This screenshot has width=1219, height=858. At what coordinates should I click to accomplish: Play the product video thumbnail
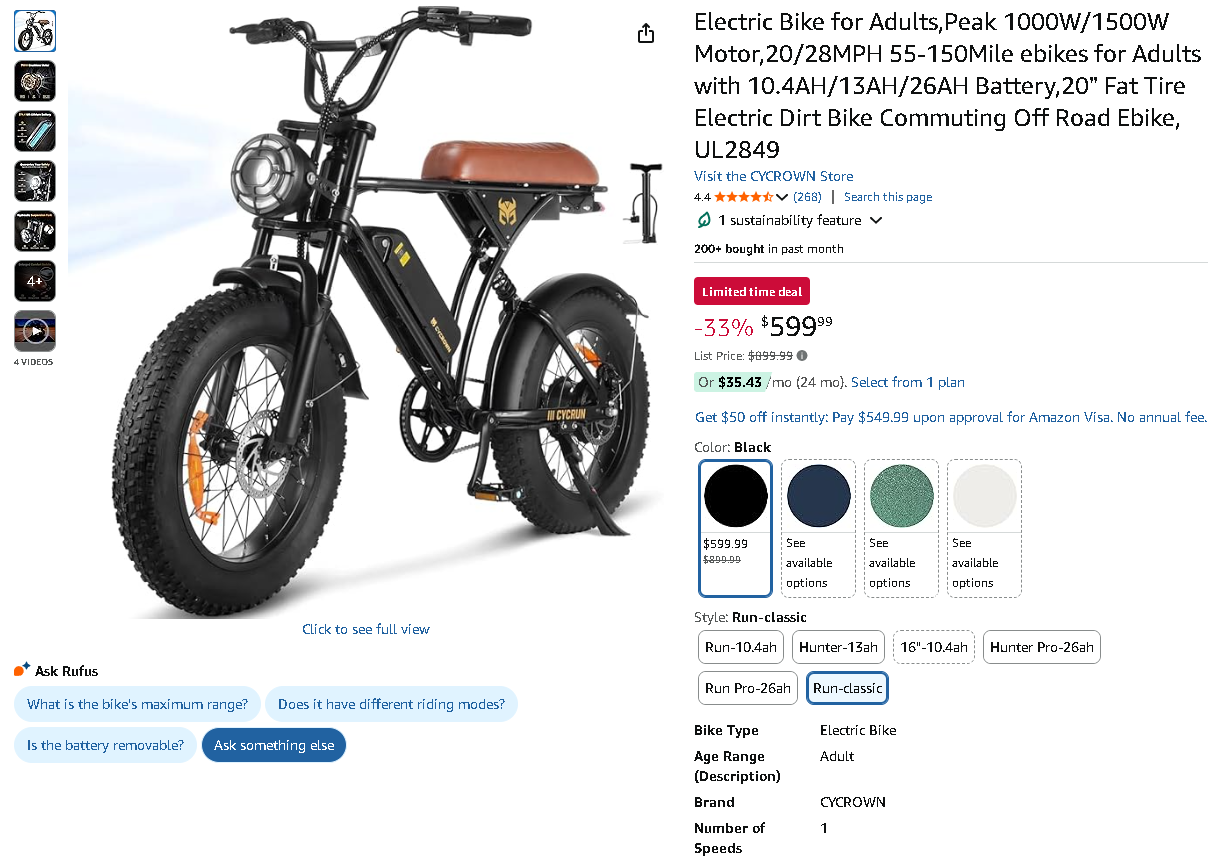click(x=35, y=331)
